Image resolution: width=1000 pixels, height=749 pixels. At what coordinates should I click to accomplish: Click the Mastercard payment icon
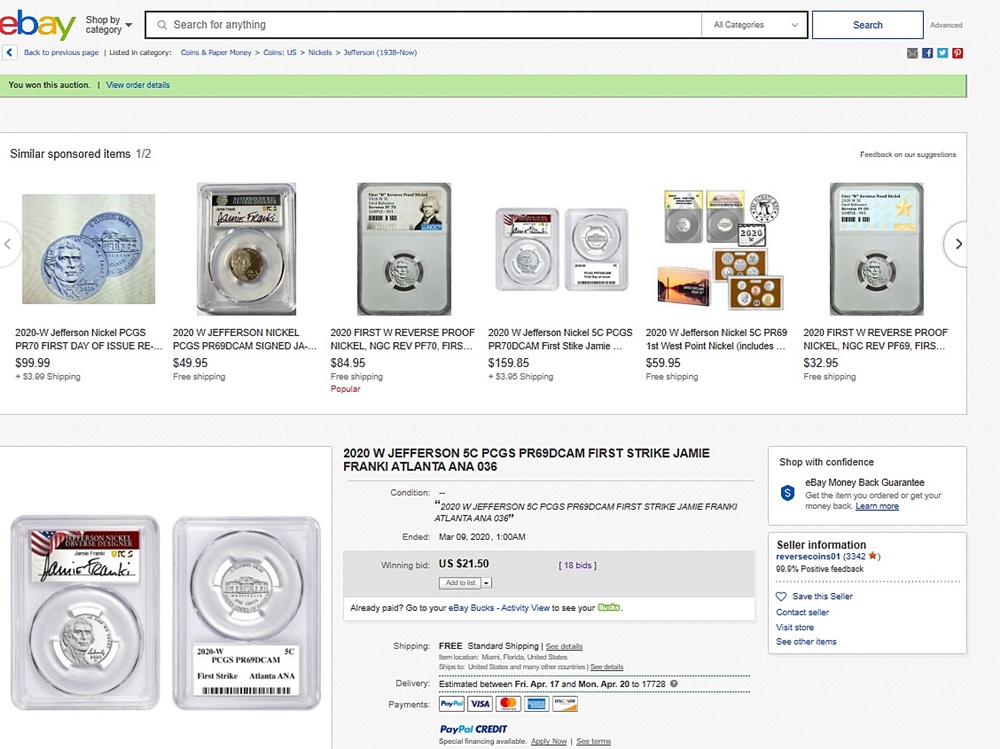click(508, 704)
